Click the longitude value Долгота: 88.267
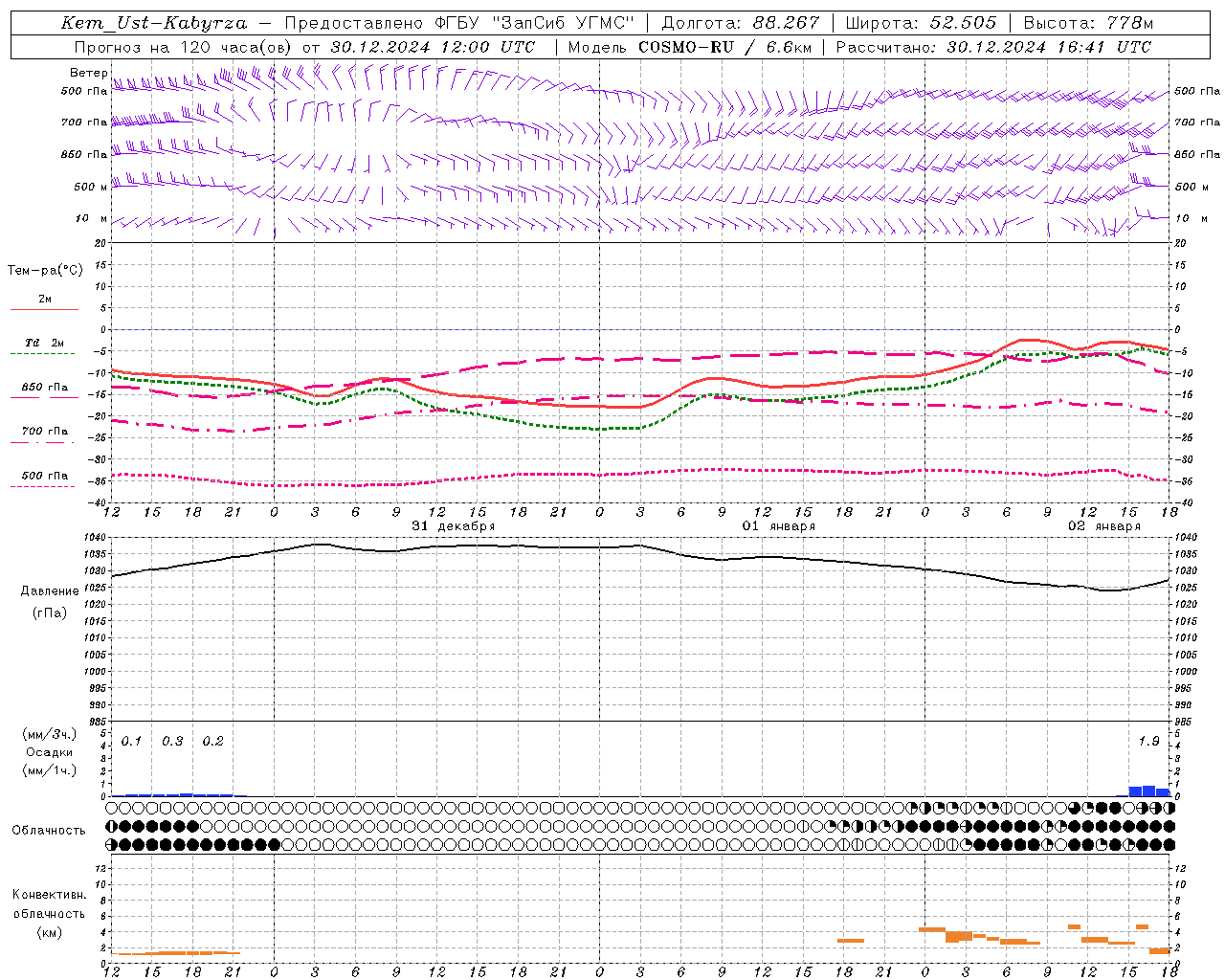This screenshot has height=980, width=1225. tap(741, 23)
